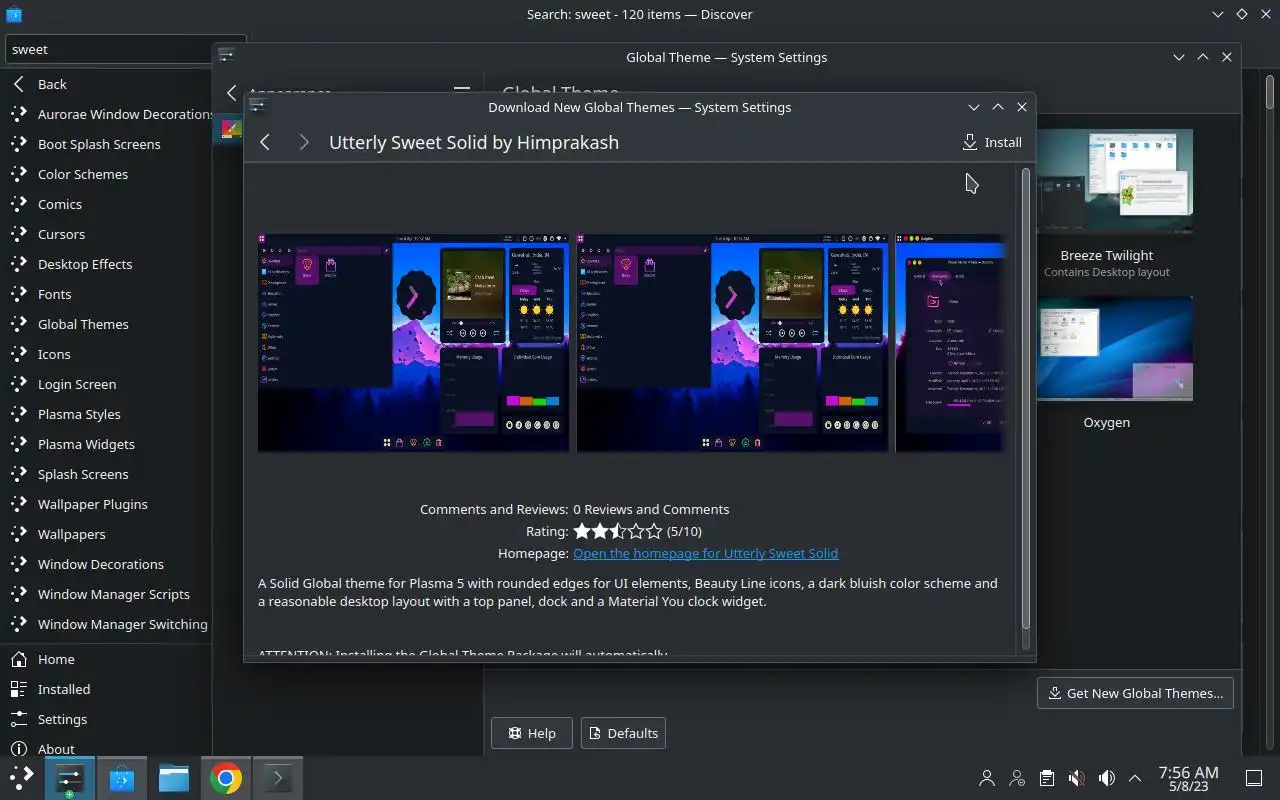Open Cursors category
Screen dimensions: 1280x800
click(106, 234)
